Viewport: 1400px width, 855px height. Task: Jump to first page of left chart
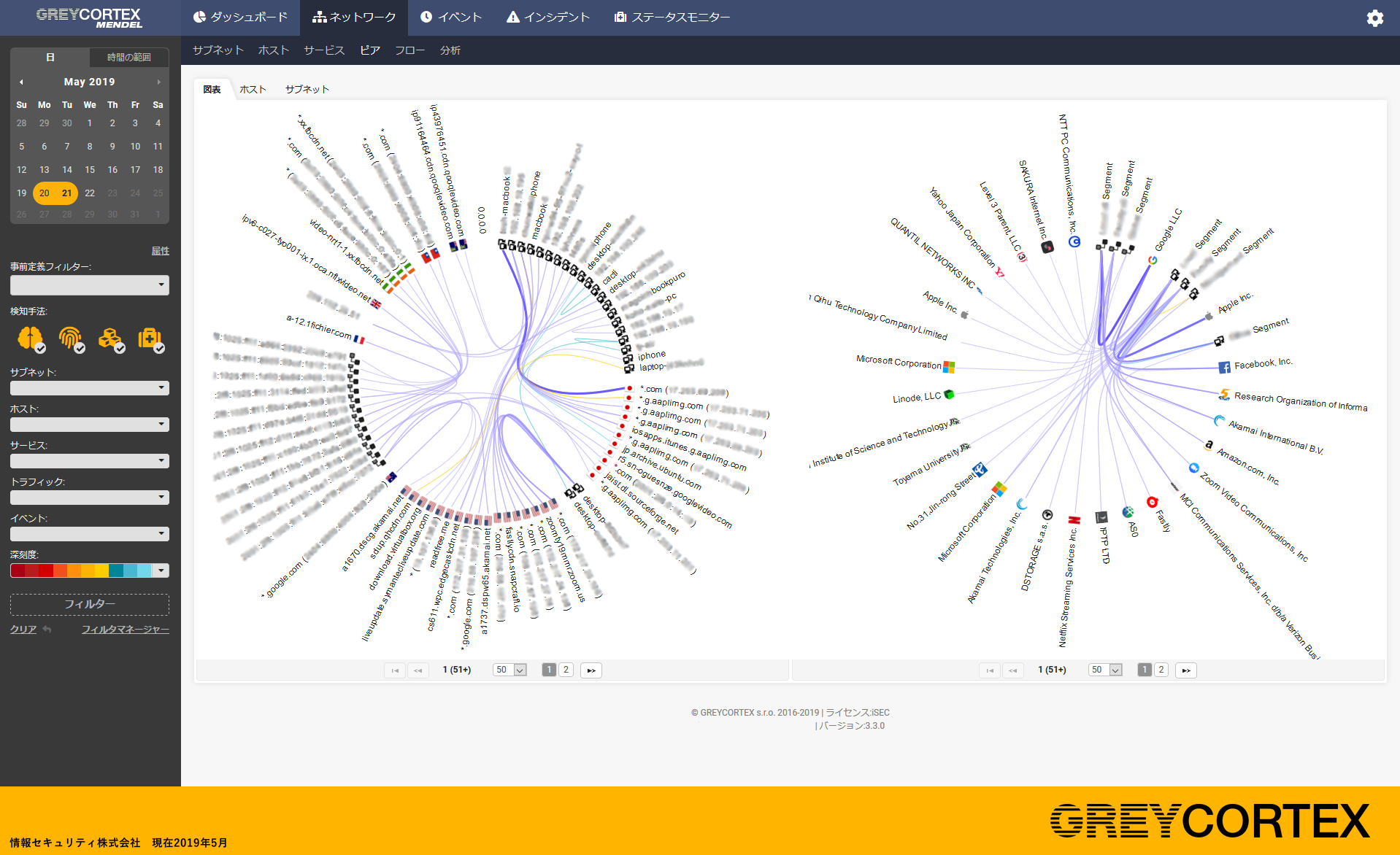pos(395,670)
